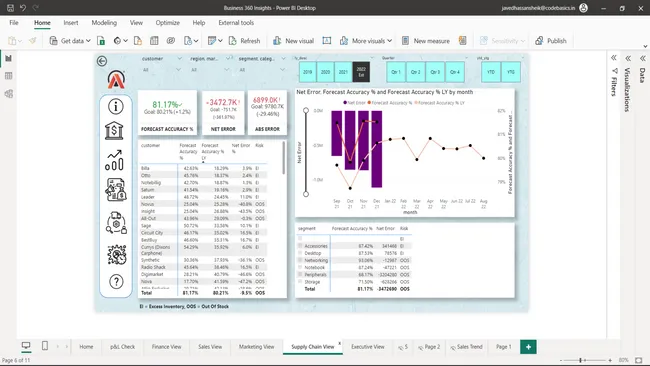This screenshot has height=366, width=650.
Task: Click the Refresh toolbar button
Action: coord(245,41)
